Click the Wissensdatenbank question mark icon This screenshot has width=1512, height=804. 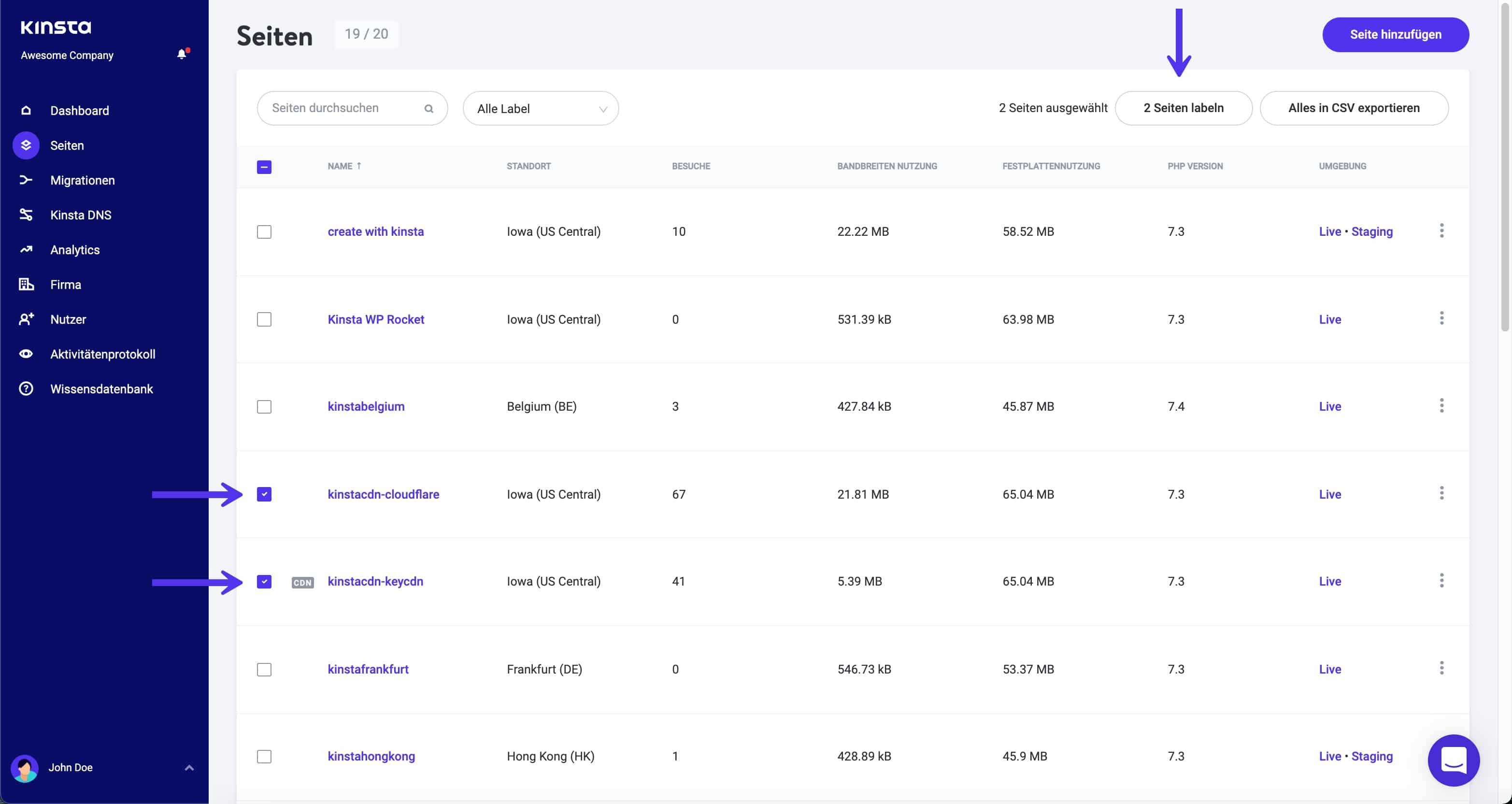[x=26, y=388]
